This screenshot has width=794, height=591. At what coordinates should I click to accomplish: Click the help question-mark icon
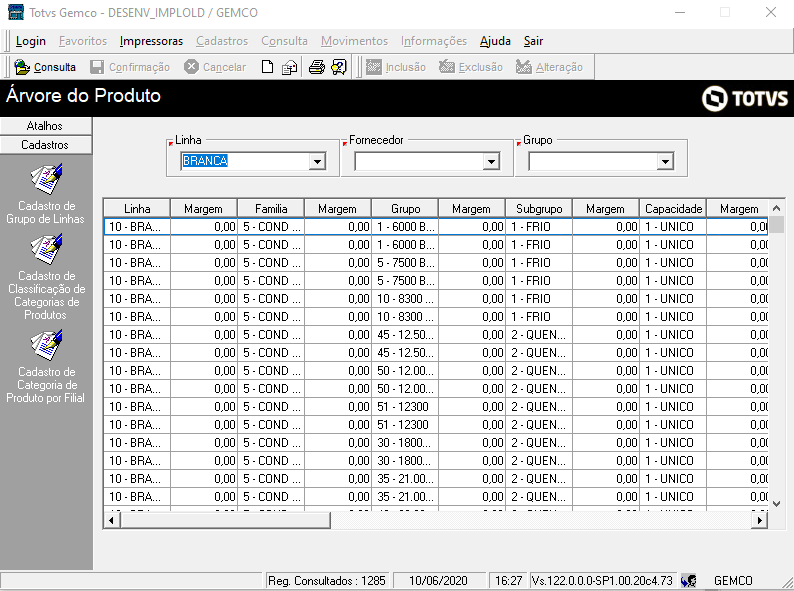pos(339,67)
